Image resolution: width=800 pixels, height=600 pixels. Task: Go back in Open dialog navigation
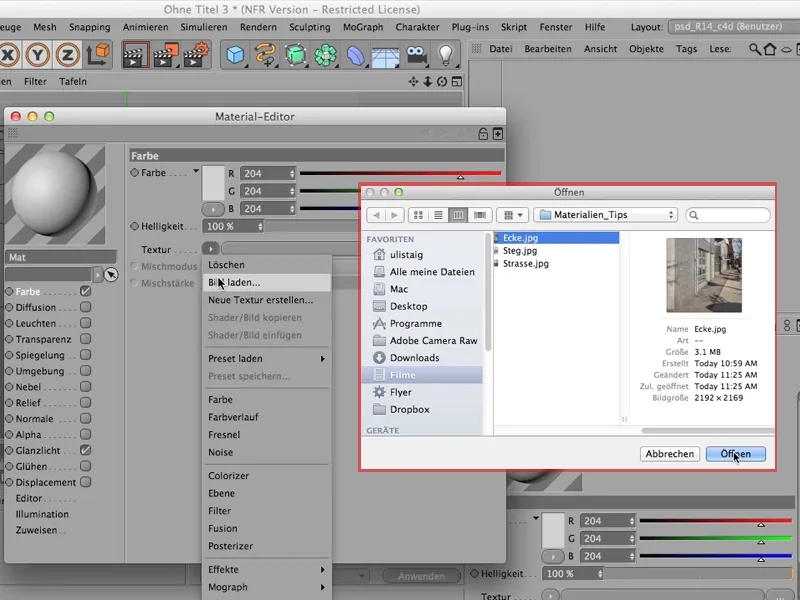tap(376, 215)
